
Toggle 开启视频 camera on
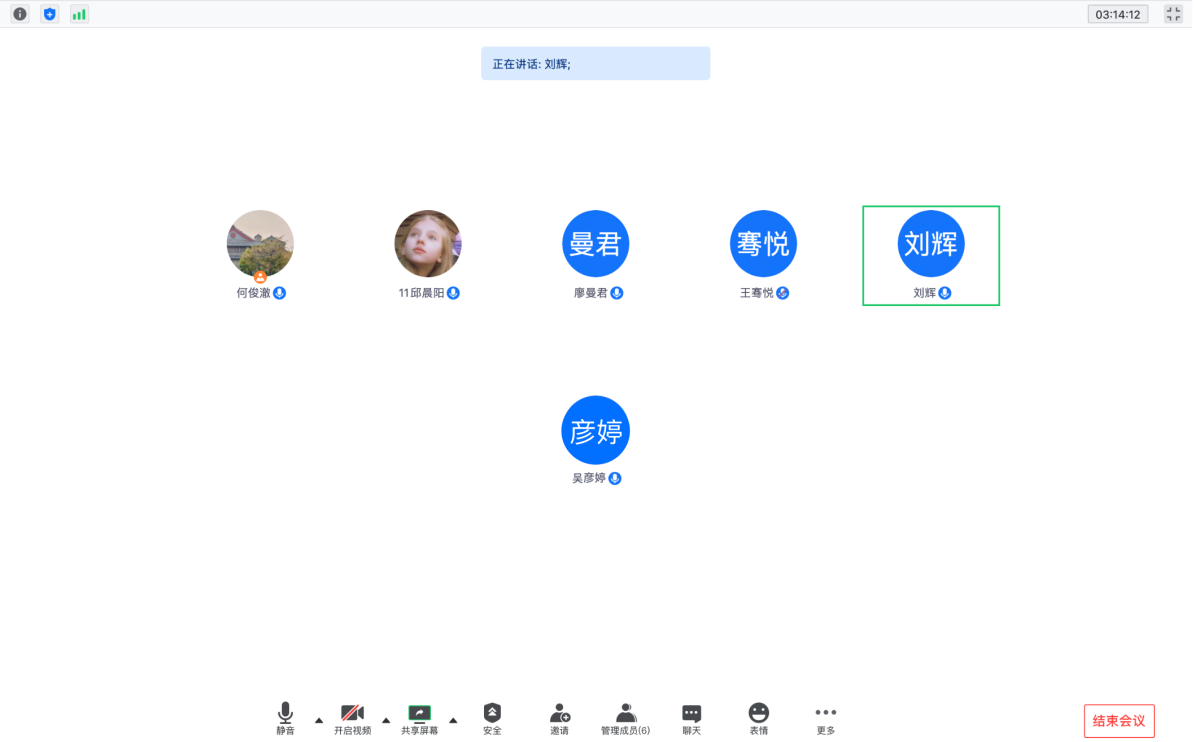click(x=352, y=718)
